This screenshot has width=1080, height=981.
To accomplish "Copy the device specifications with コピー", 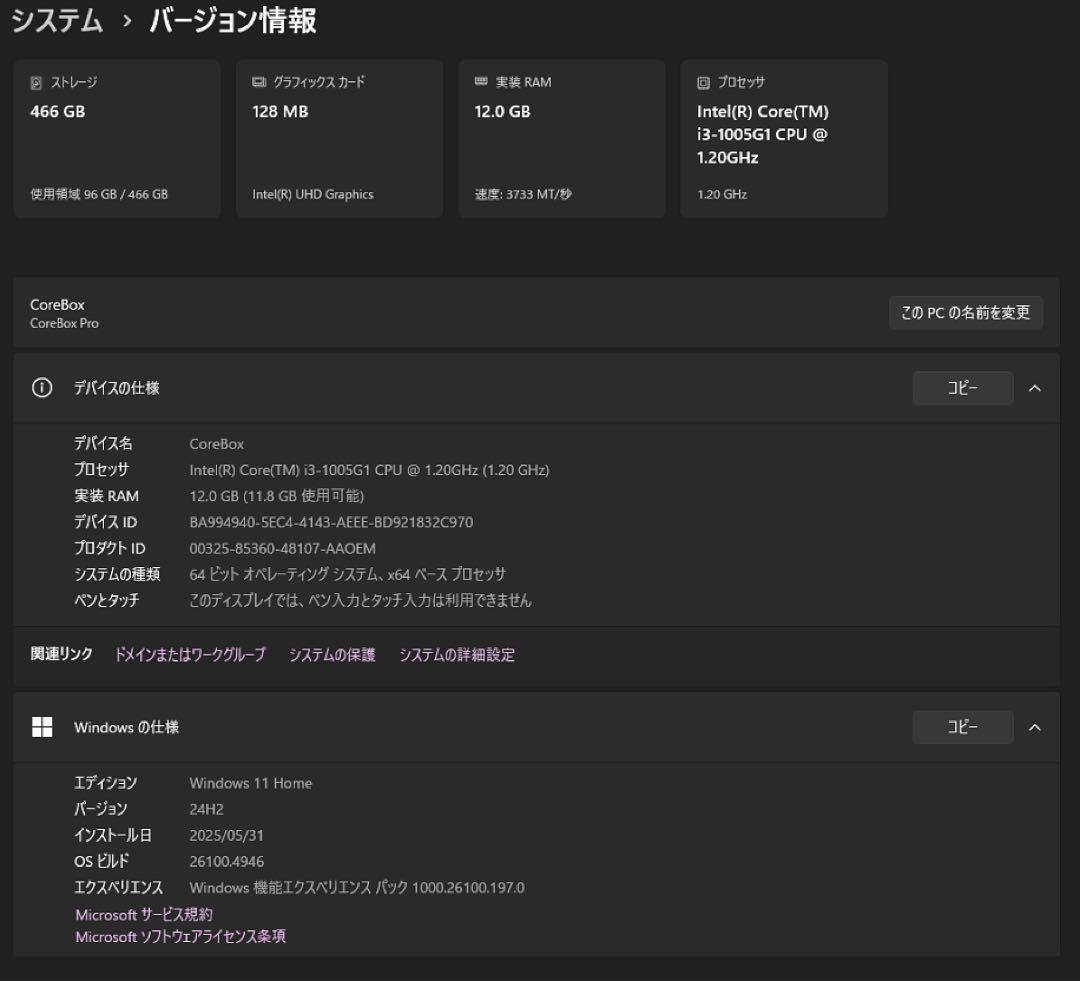I will (x=962, y=388).
